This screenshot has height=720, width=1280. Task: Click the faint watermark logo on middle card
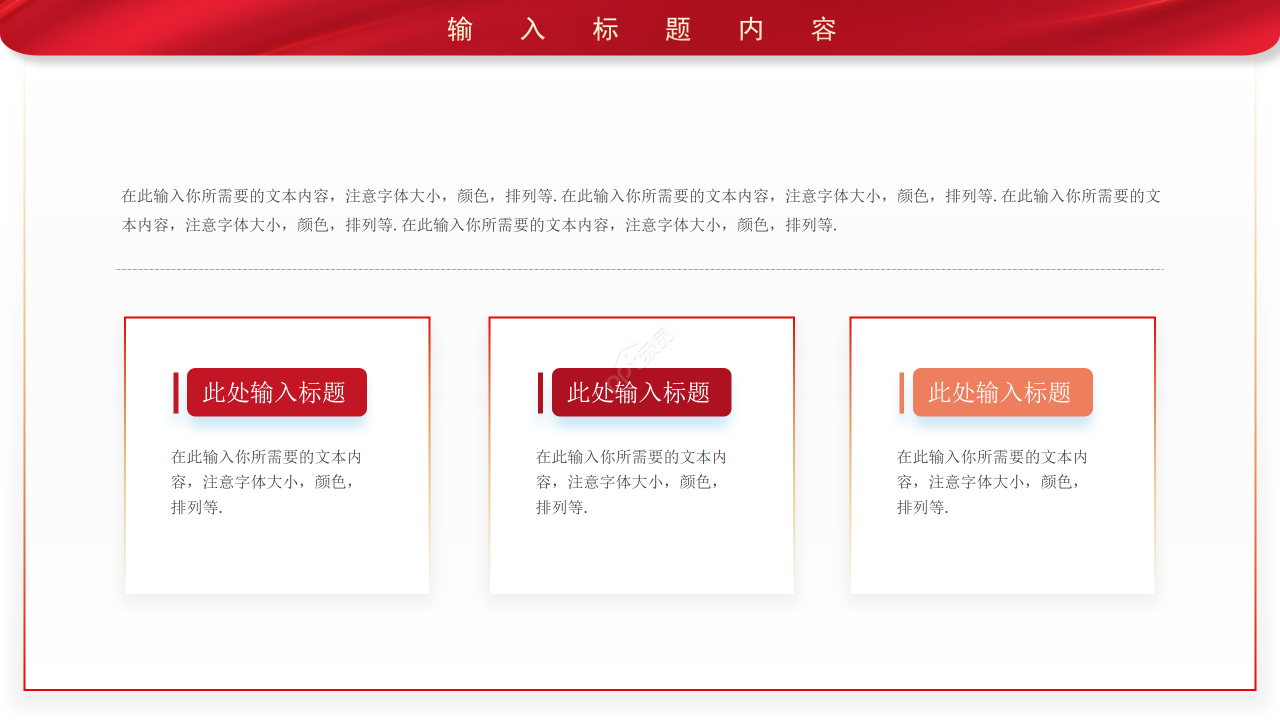[x=640, y=349]
